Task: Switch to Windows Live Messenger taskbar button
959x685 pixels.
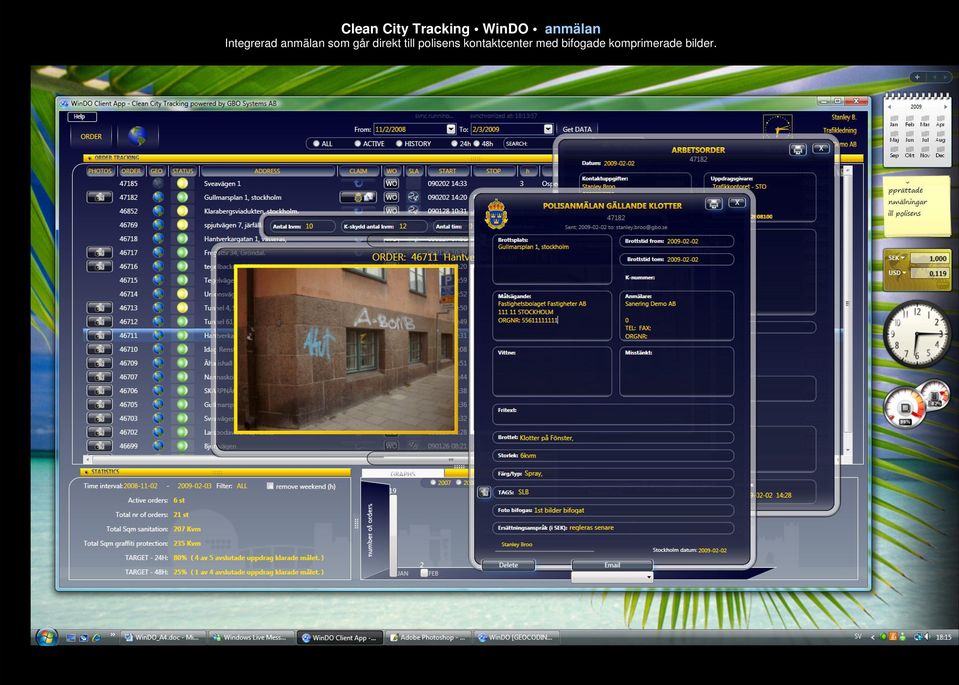Action: point(251,637)
